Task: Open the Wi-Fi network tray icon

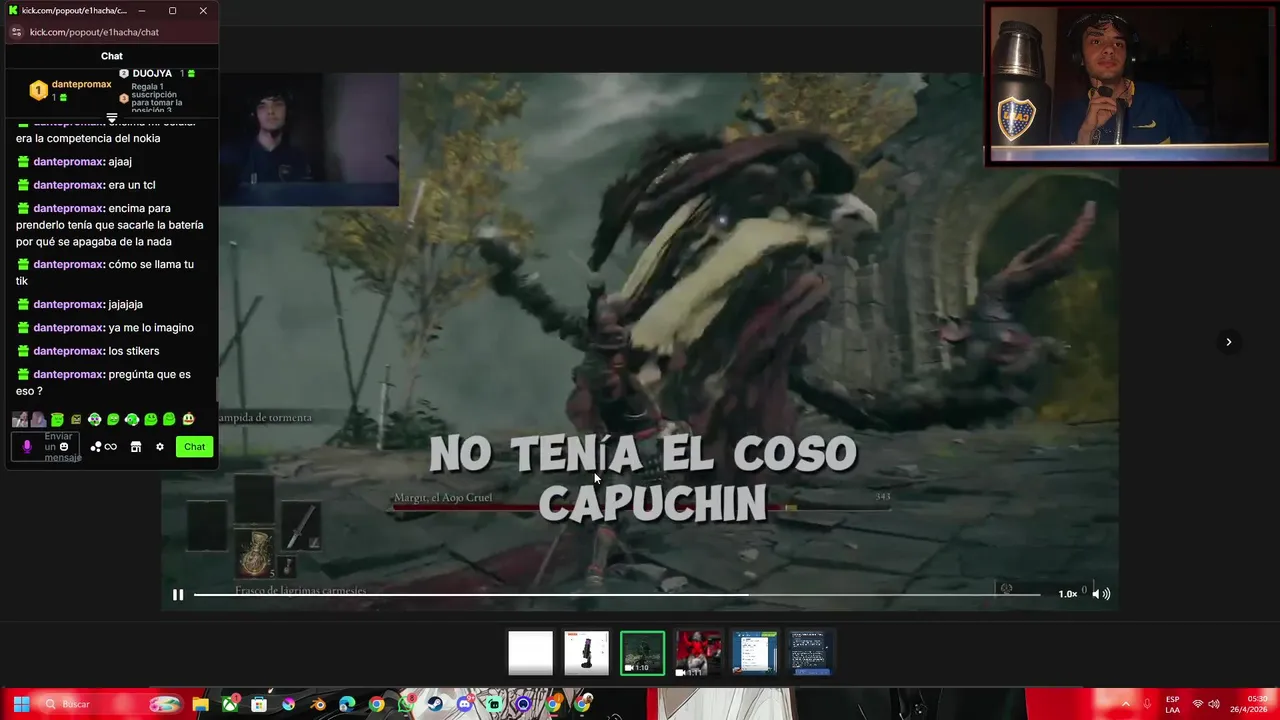Action: click(1198, 704)
